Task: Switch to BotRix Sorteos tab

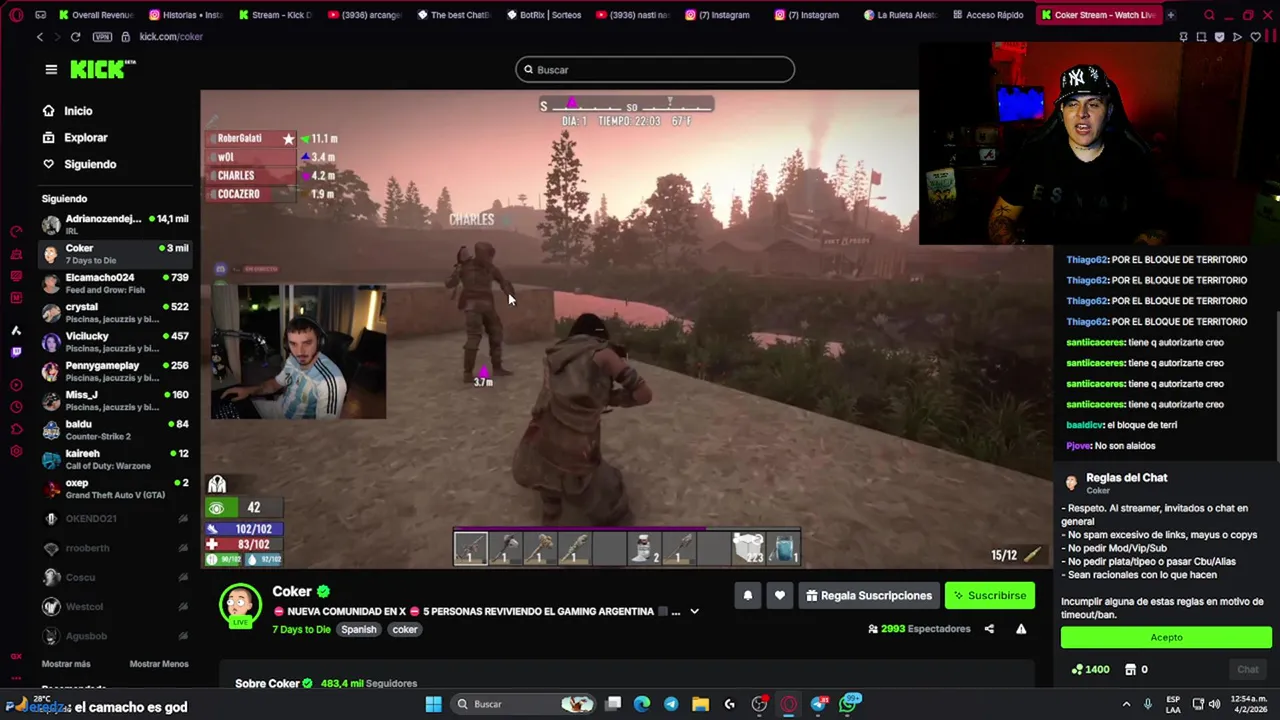Action: point(544,15)
